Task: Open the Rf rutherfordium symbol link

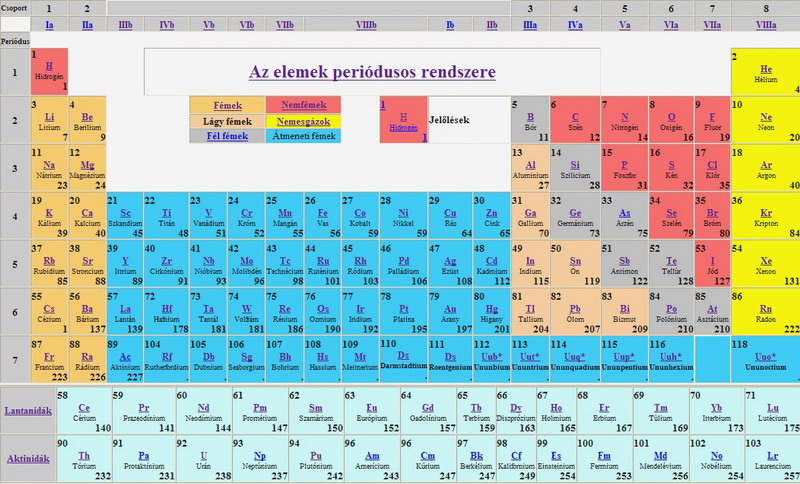Action: click(x=167, y=357)
